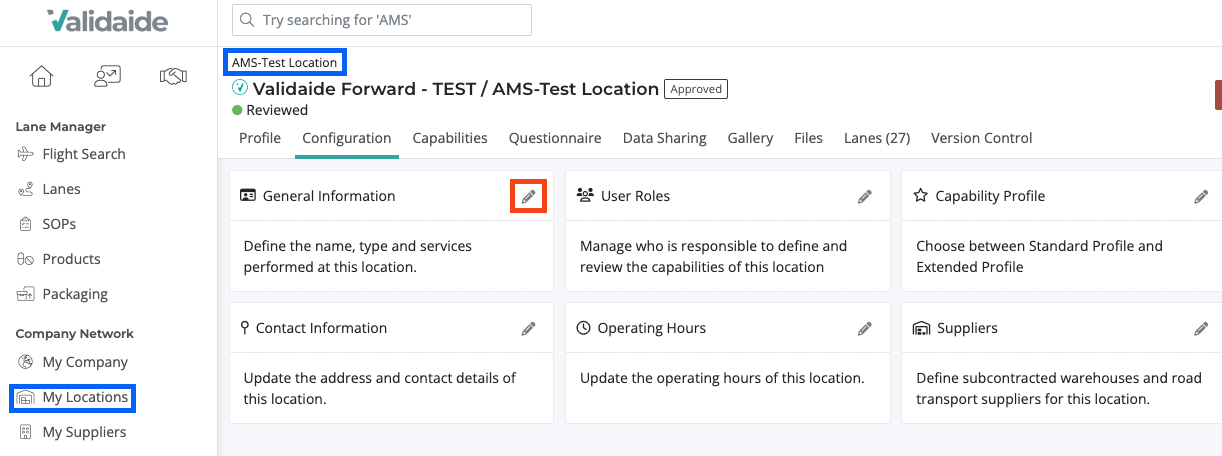Viewport: 1222px width, 456px height.
Task: Click the User Roles card title
Action: (635, 196)
